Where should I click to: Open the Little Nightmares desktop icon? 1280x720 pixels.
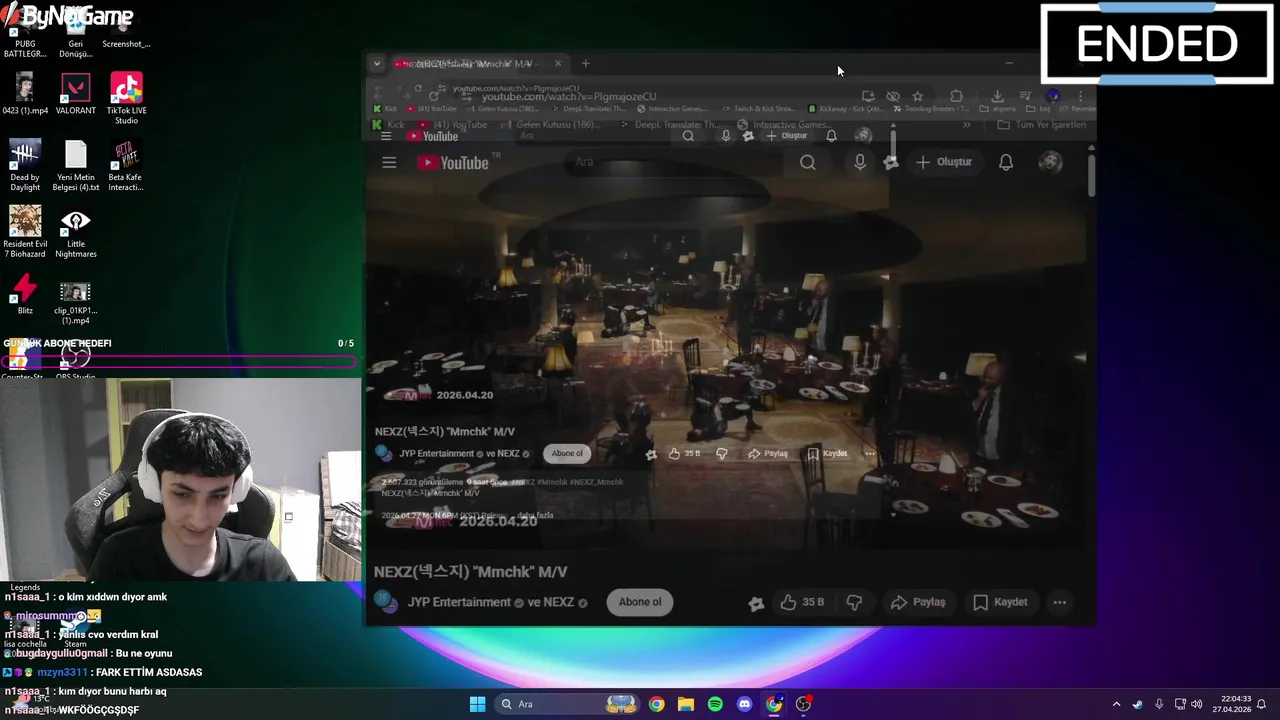coord(76,232)
